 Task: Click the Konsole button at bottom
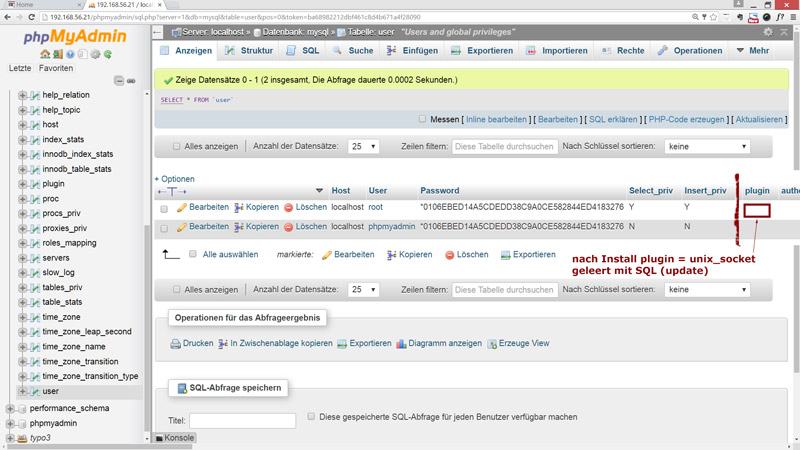(175, 438)
